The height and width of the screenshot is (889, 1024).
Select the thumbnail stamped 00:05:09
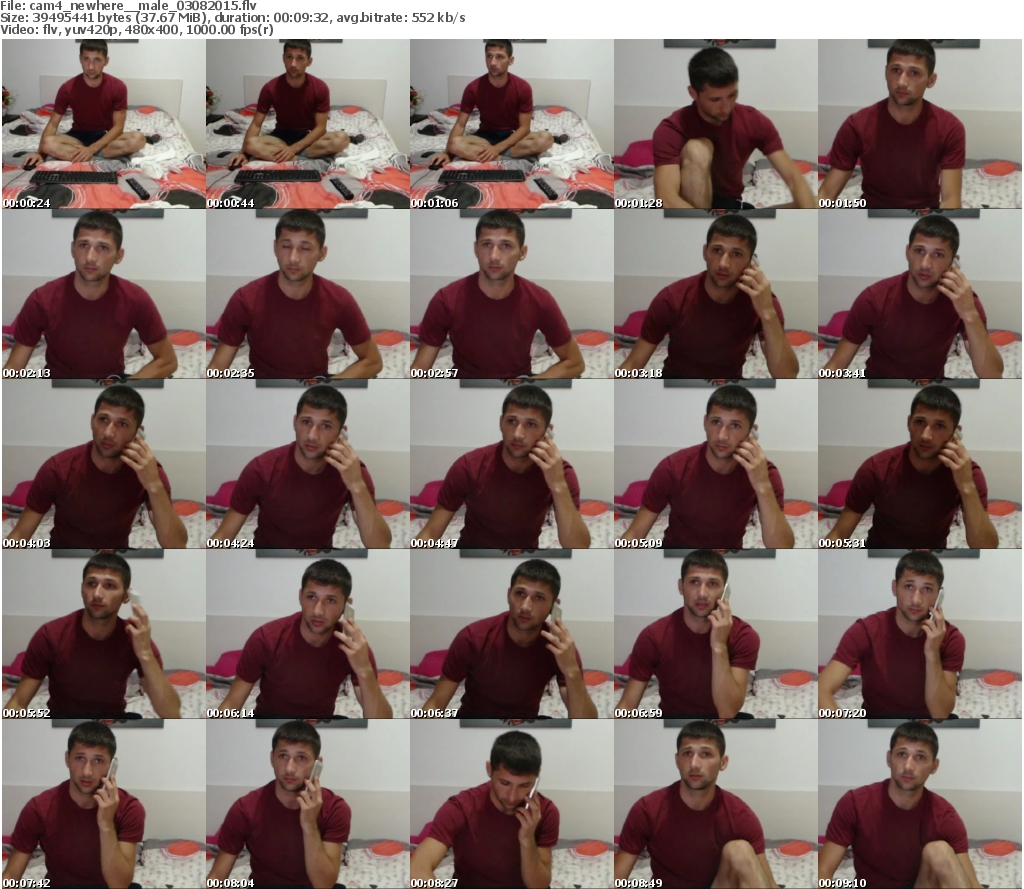[x=716, y=464]
